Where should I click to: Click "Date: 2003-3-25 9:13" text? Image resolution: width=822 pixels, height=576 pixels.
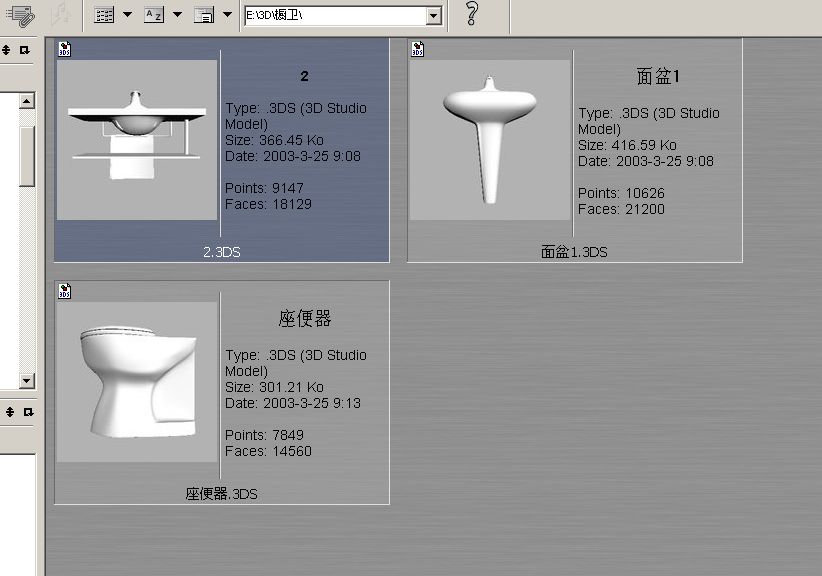pos(293,404)
